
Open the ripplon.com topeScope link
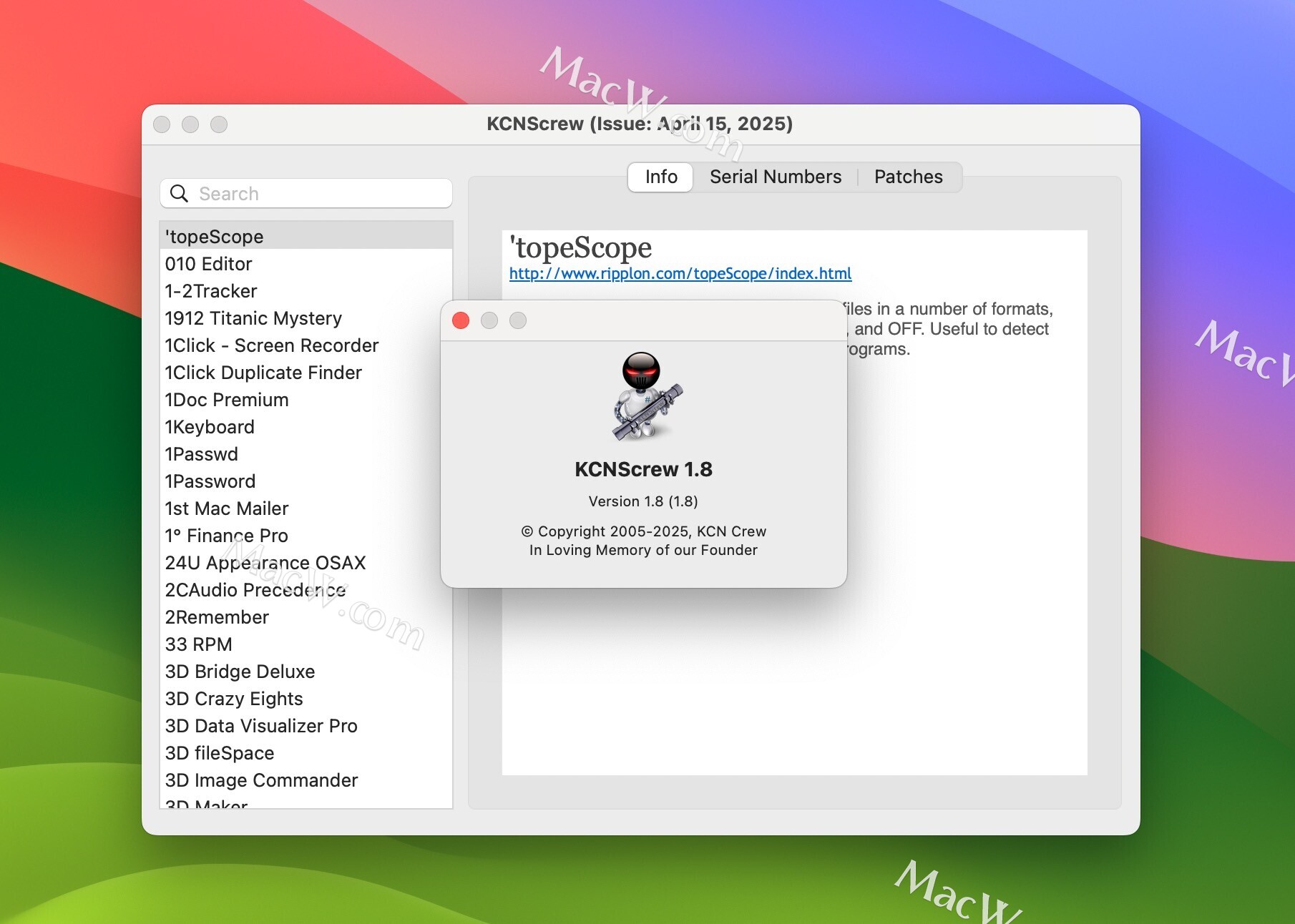coord(680,273)
